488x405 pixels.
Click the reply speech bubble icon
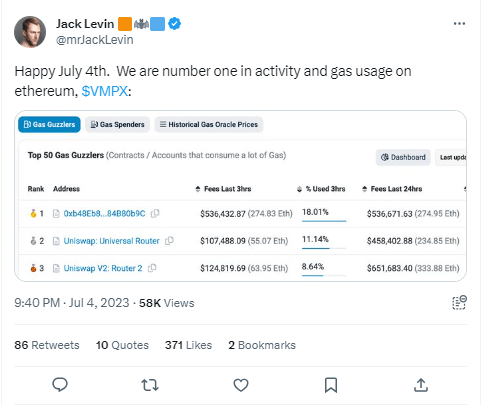tap(60, 385)
